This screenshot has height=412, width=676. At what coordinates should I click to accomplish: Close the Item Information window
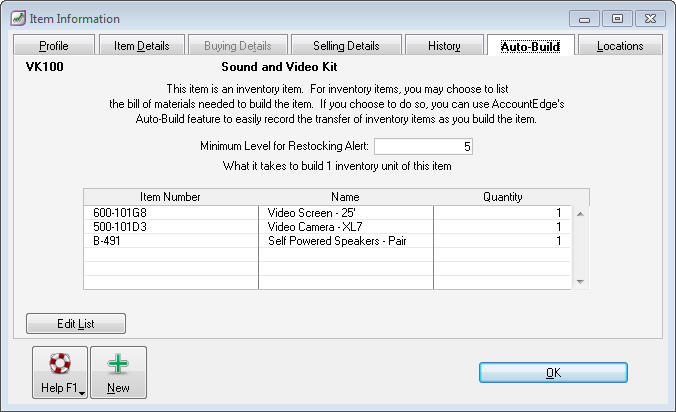tap(650, 19)
